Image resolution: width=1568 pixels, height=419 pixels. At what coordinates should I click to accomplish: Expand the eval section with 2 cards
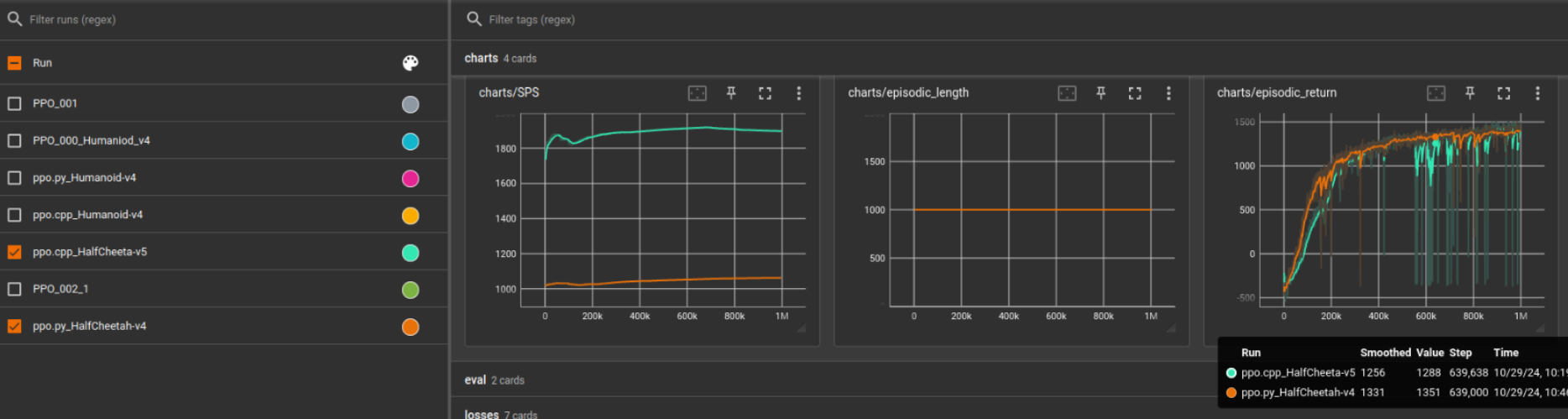pyautogui.click(x=494, y=380)
